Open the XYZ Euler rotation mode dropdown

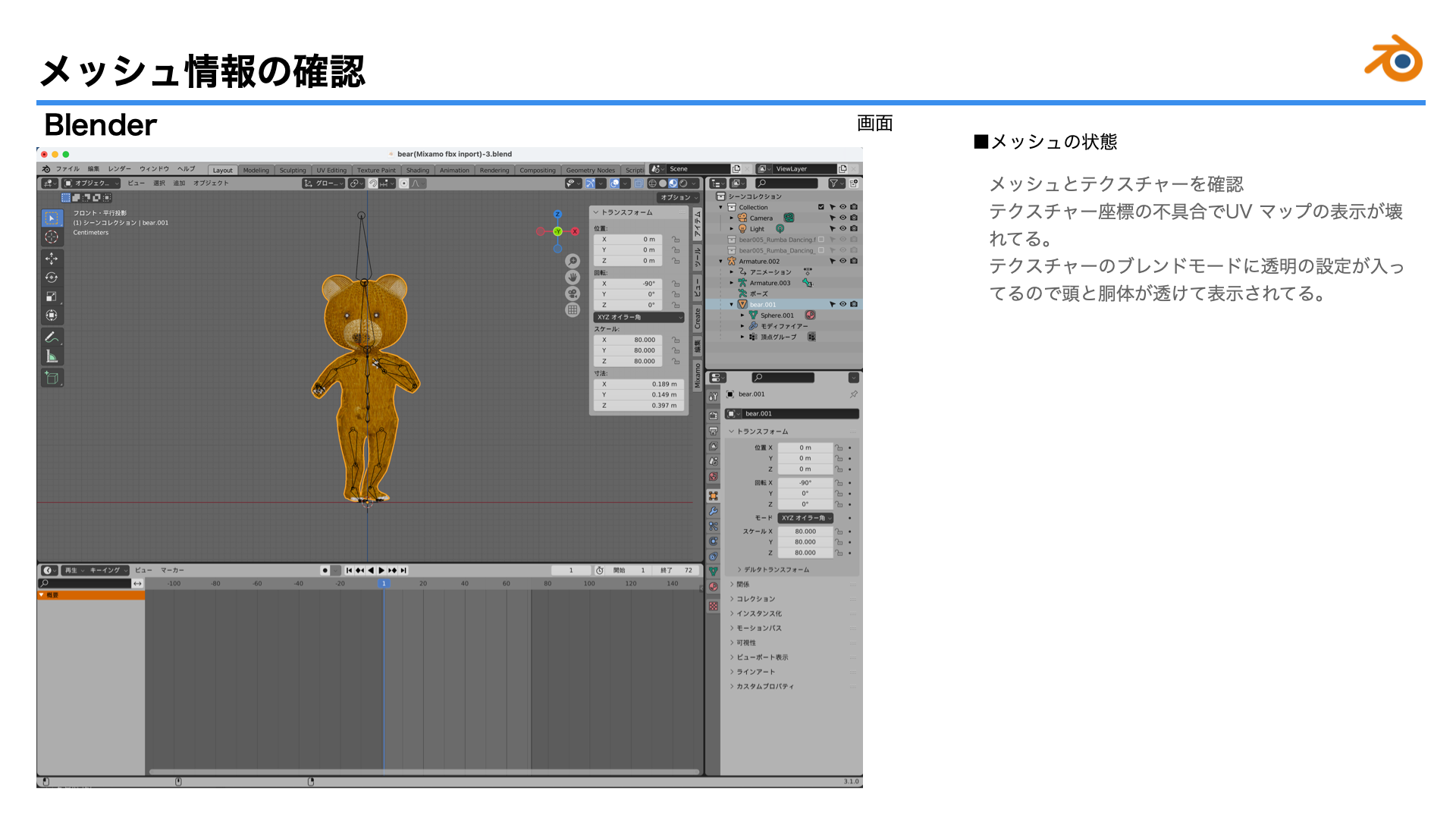point(638,317)
